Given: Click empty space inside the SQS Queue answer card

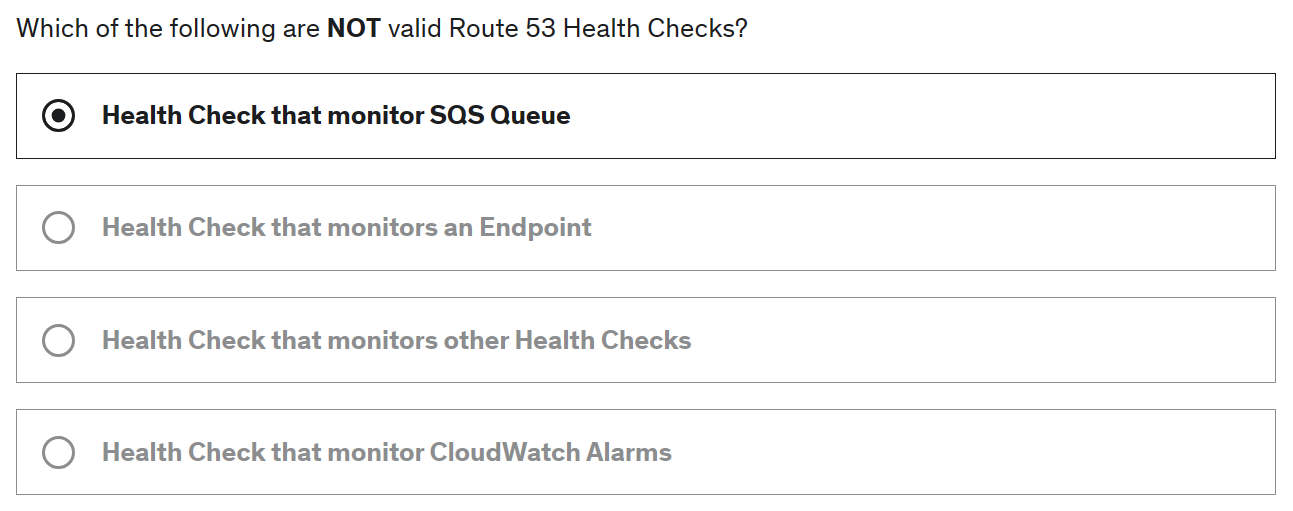Looking at the screenshot, I should (x=900, y=116).
